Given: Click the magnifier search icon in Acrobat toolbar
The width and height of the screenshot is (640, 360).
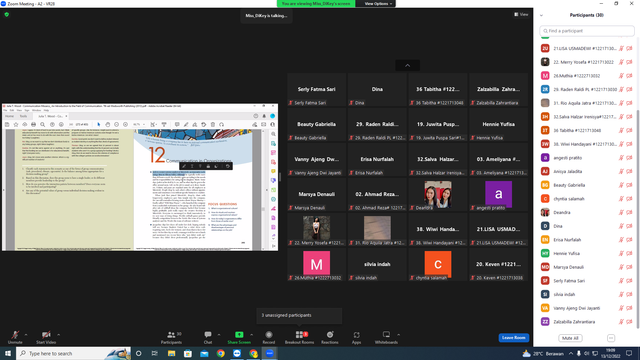Looking at the screenshot, I should pos(42,124).
